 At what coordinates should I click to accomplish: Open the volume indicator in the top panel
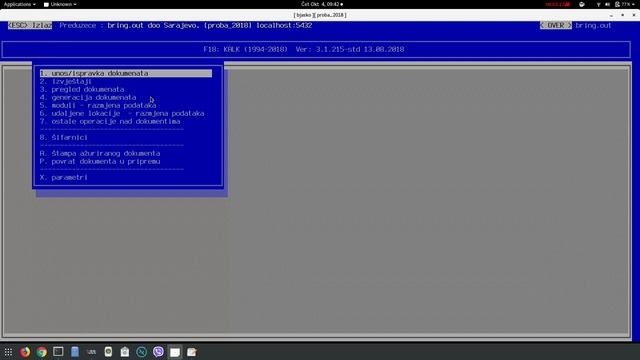pyautogui.click(x=607, y=4)
